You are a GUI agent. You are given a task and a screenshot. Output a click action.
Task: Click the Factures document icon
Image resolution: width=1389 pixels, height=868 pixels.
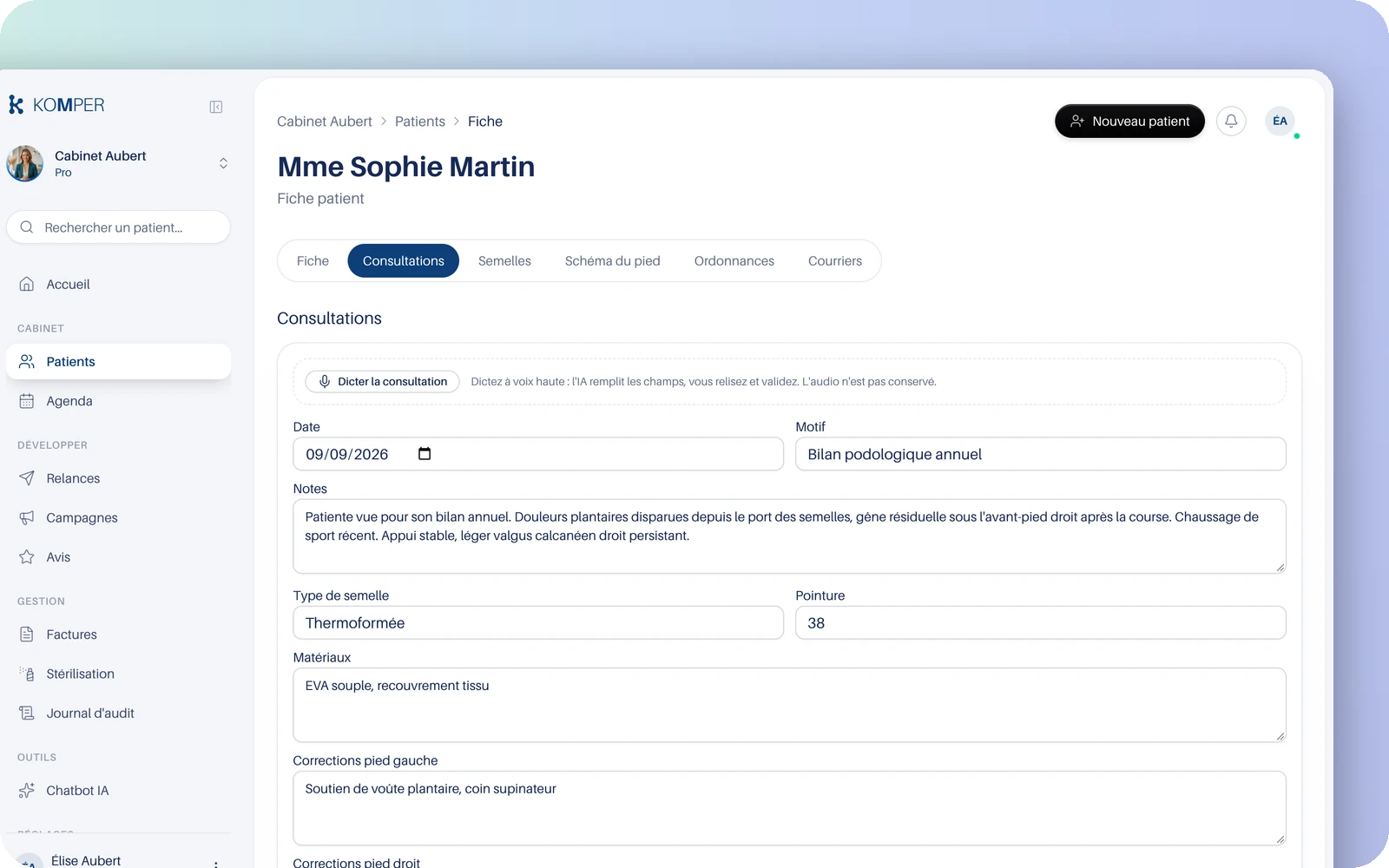pyautogui.click(x=27, y=635)
